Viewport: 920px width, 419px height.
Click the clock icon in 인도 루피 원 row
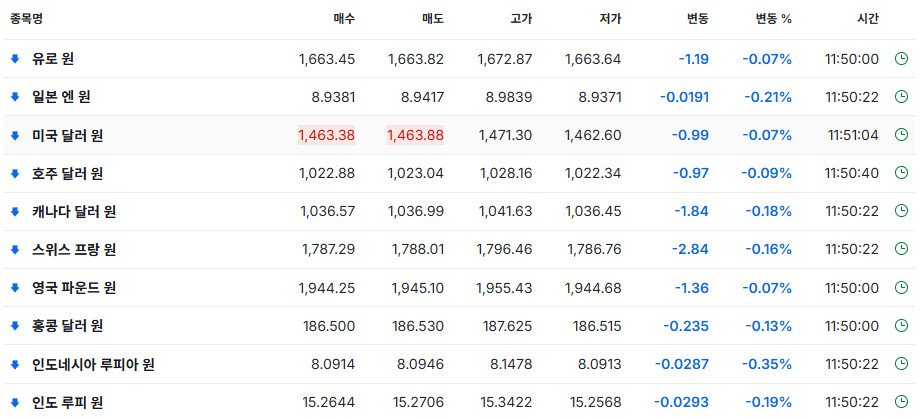click(901, 402)
